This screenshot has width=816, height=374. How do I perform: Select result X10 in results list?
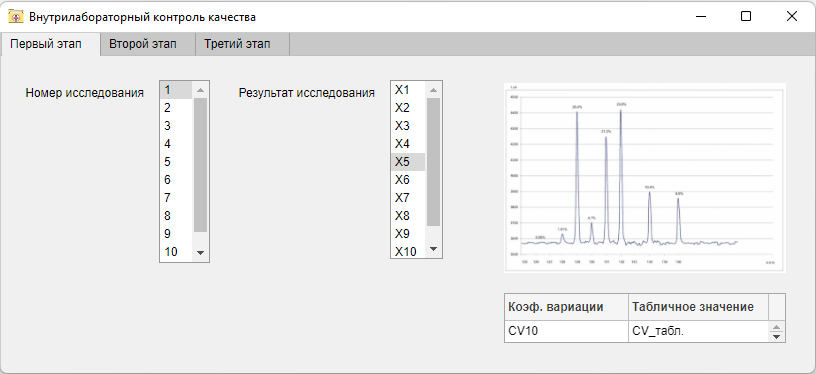pos(408,252)
